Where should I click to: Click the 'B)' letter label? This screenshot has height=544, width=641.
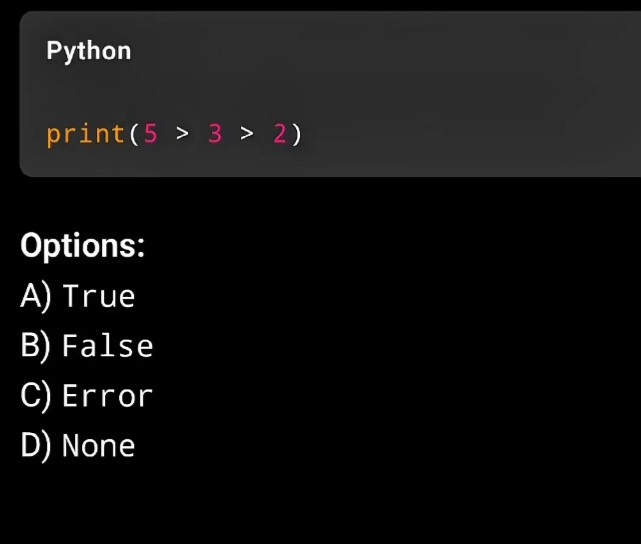pyautogui.click(x=36, y=346)
